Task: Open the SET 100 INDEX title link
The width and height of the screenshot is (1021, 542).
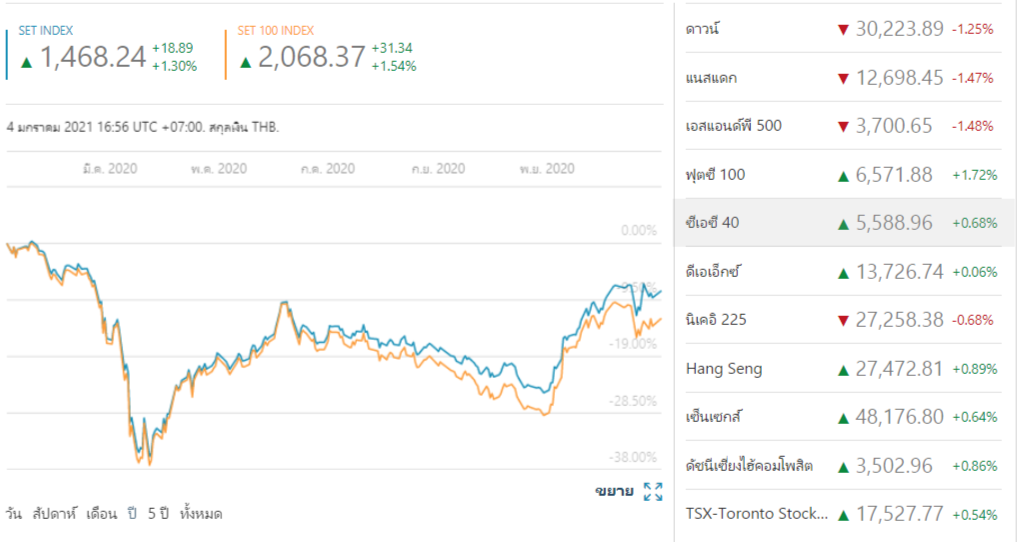Action: tap(275, 31)
